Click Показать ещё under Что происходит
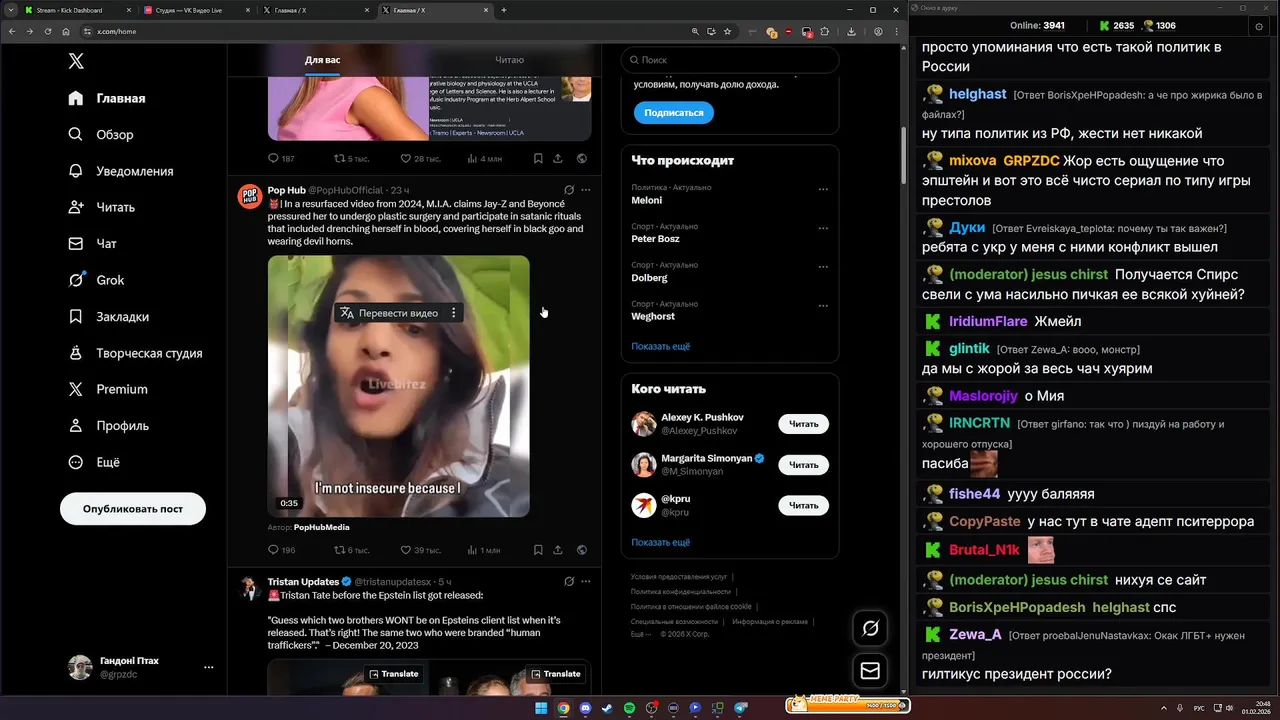The height and width of the screenshot is (720, 1280). [660, 346]
